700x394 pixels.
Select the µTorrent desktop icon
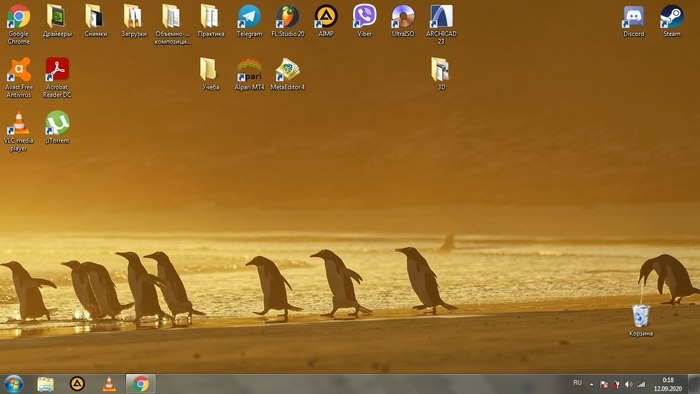click(57, 127)
